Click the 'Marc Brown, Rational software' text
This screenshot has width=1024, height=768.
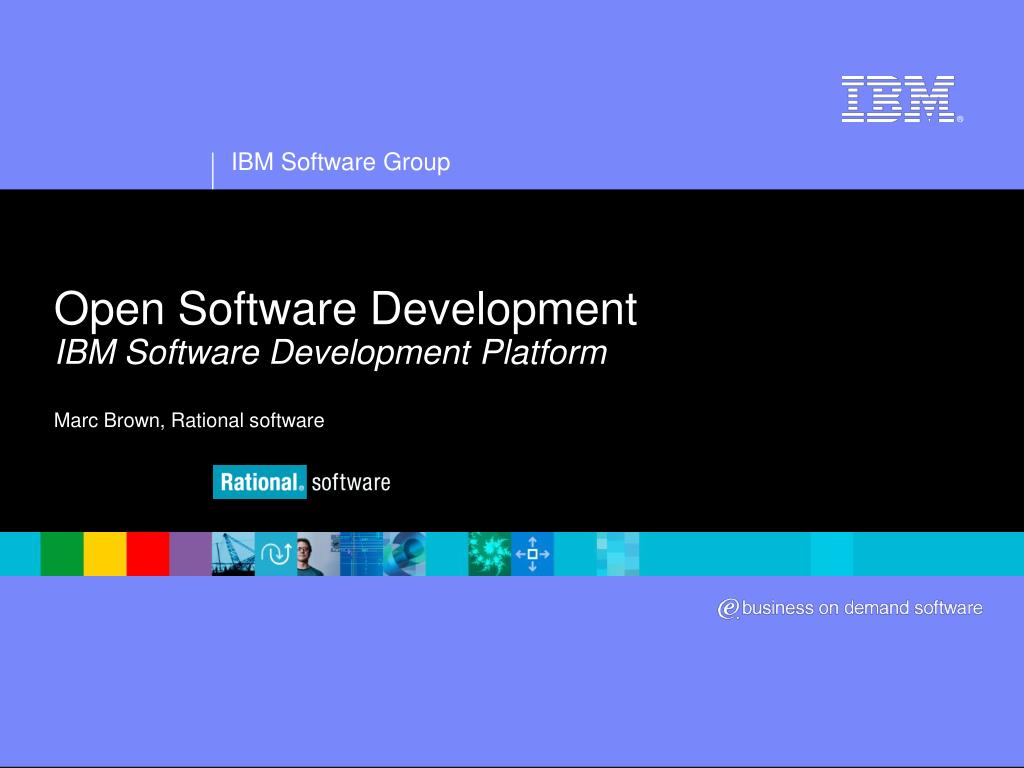point(189,421)
